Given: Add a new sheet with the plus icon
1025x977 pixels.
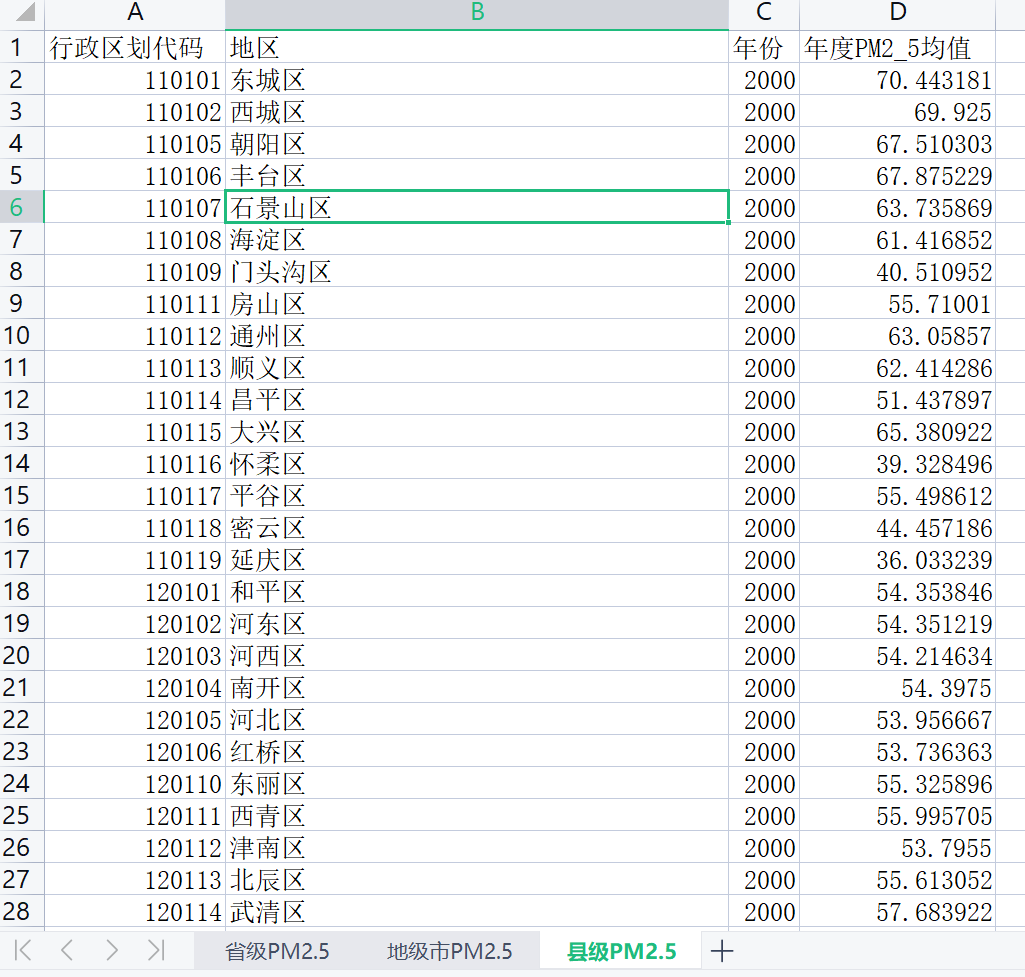Looking at the screenshot, I should pyautogui.click(x=722, y=951).
